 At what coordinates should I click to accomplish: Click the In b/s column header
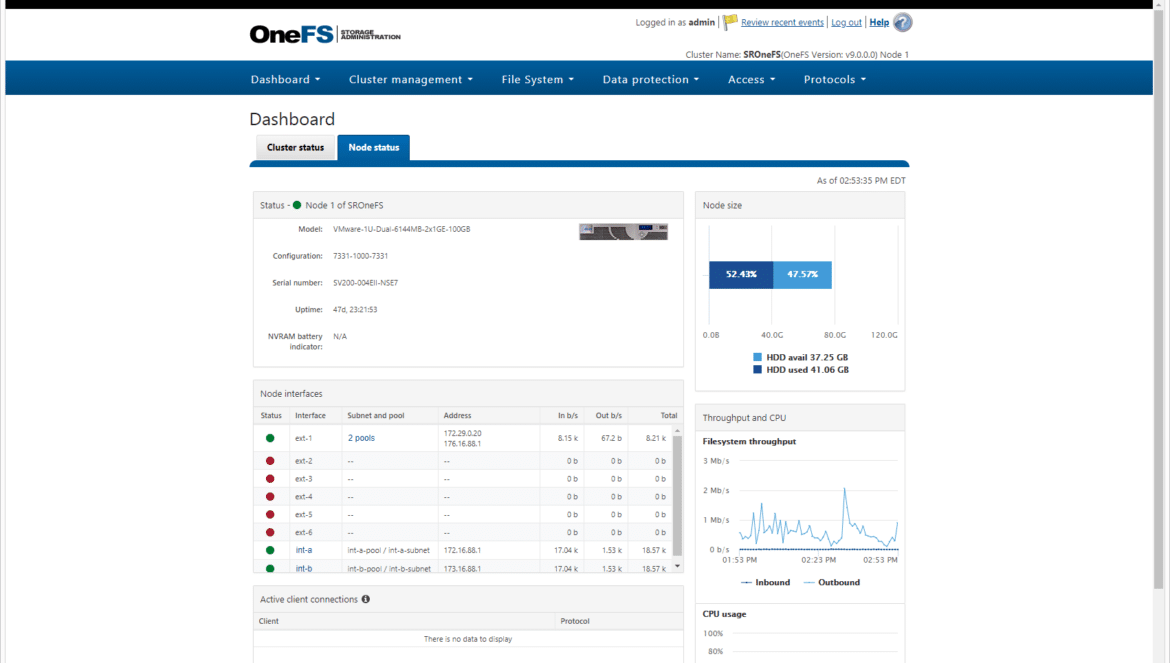[568, 415]
